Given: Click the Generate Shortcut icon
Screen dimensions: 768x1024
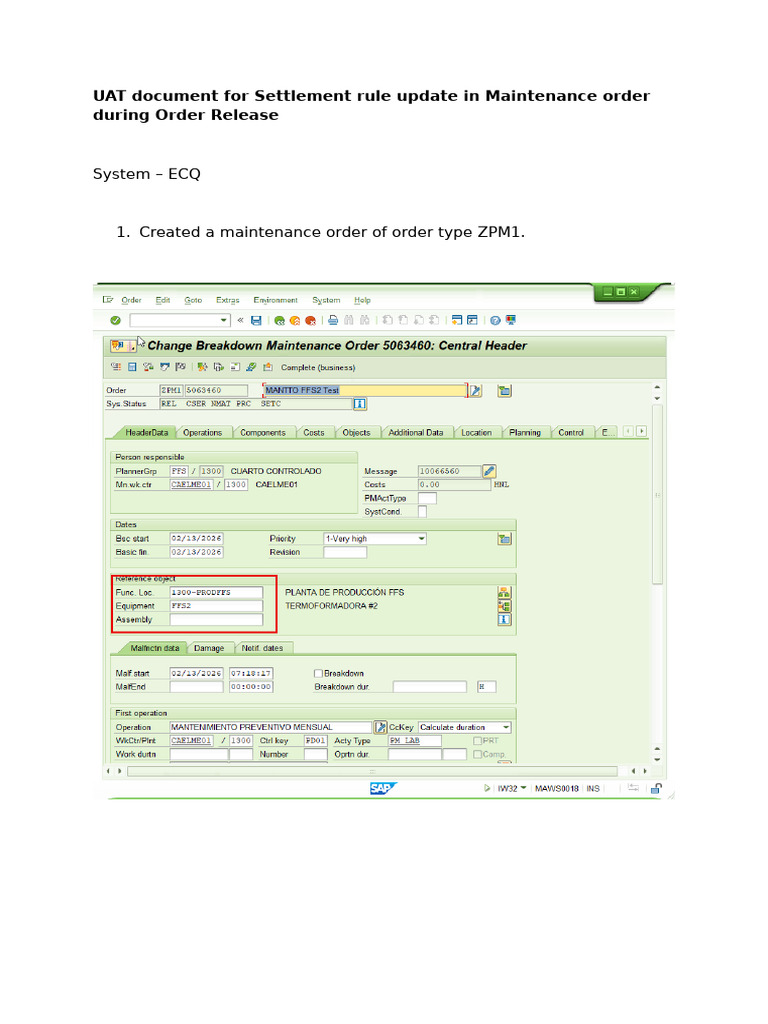Looking at the screenshot, I should (x=472, y=320).
